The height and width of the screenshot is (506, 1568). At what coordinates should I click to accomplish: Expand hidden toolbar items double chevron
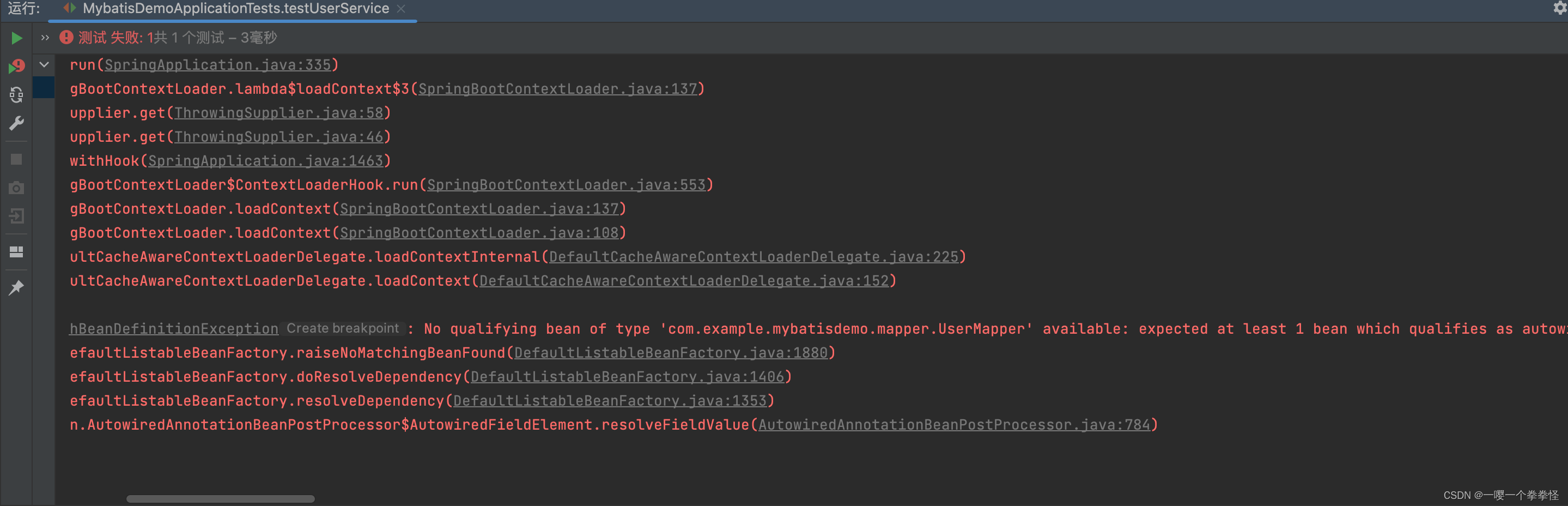click(x=45, y=38)
